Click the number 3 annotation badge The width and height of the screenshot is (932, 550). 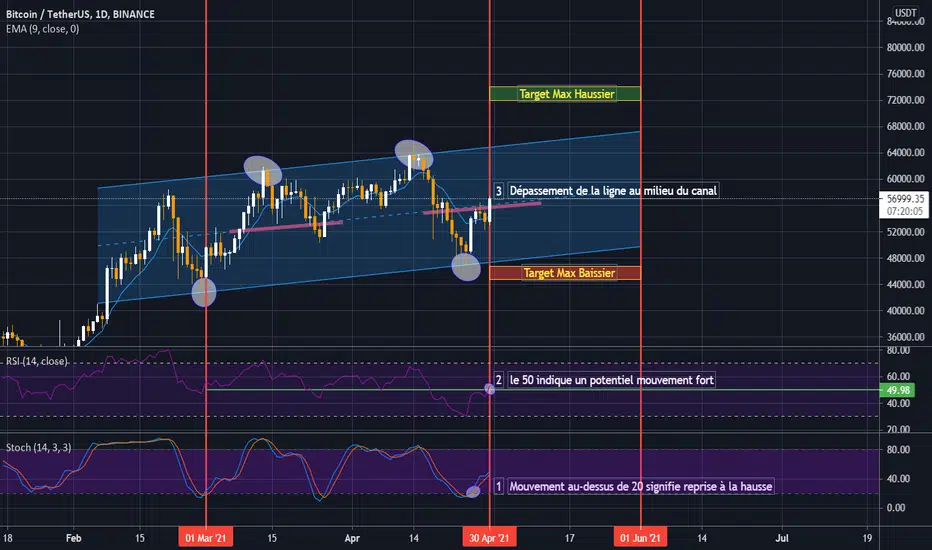click(499, 191)
